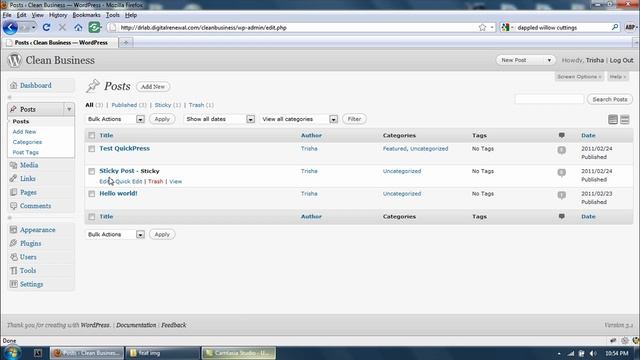The height and width of the screenshot is (360, 640).
Task: Click Camtasia Studio taskbar button
Action: point(239,353)
